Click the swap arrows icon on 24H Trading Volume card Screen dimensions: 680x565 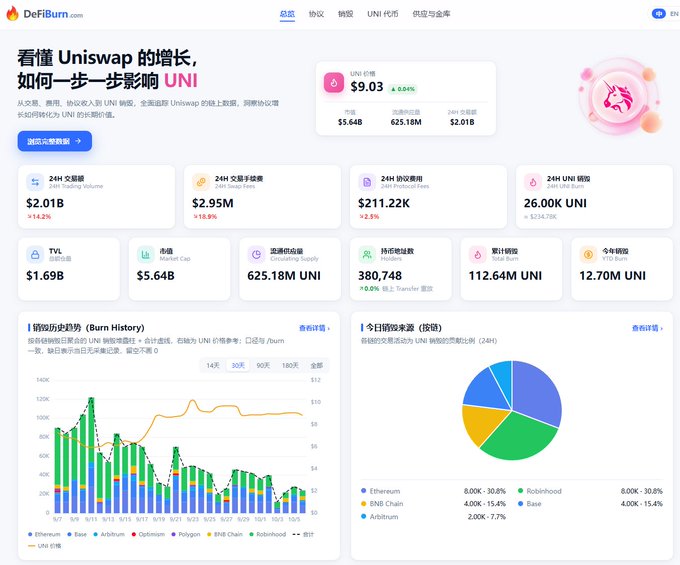pyautogui.click(x=35, y=182)
